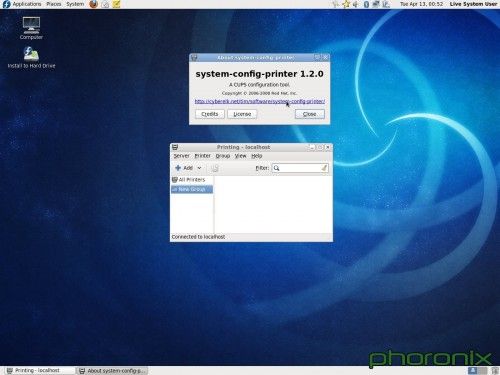
Task: Open the Printer menu in Printing window
Action: (x=202, y=156)
